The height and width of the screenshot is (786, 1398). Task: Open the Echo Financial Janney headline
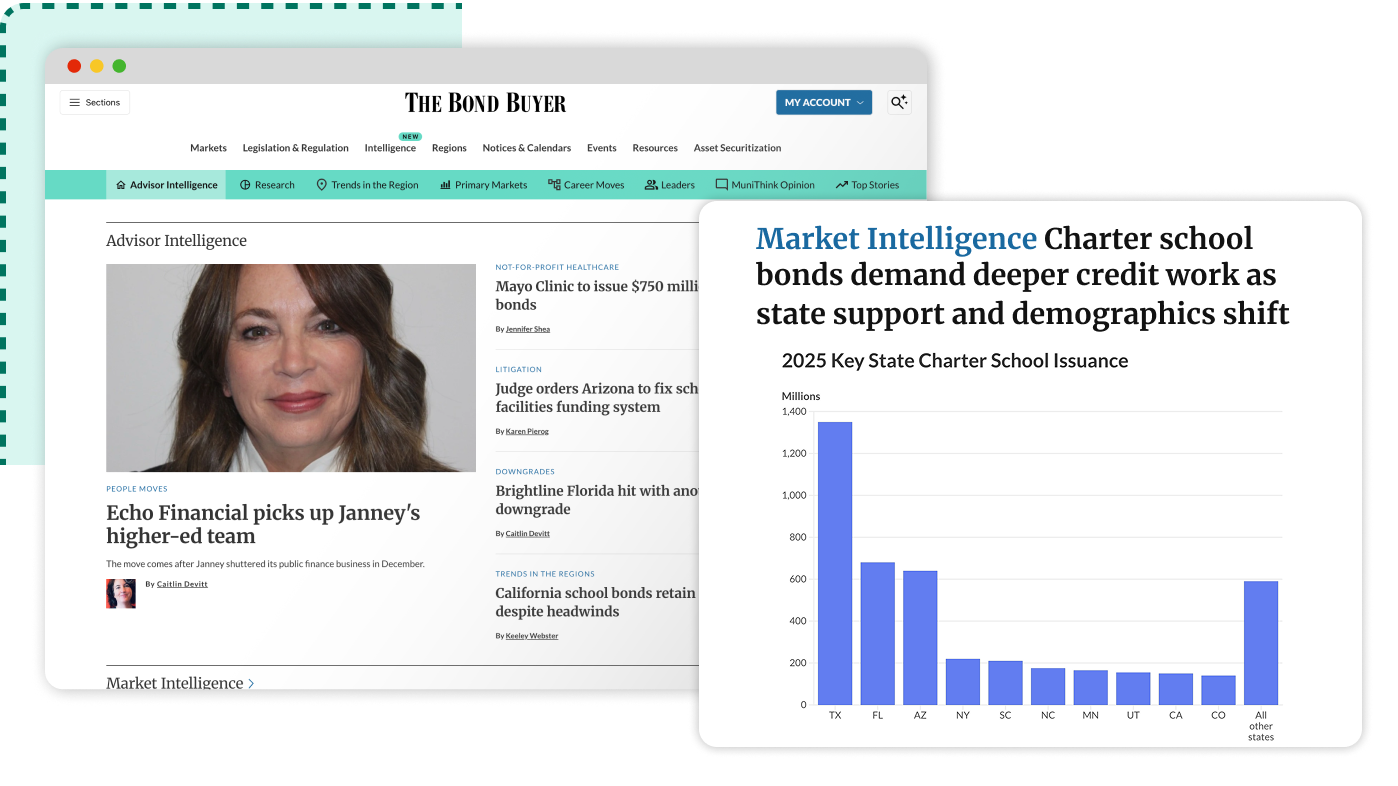click(263, 524)
